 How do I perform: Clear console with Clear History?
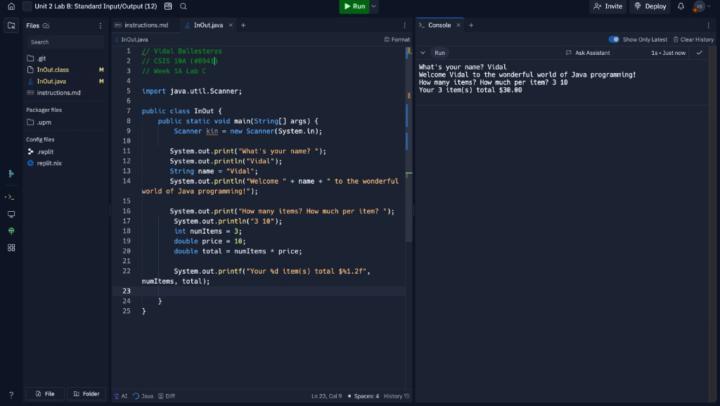click(693, 39)
